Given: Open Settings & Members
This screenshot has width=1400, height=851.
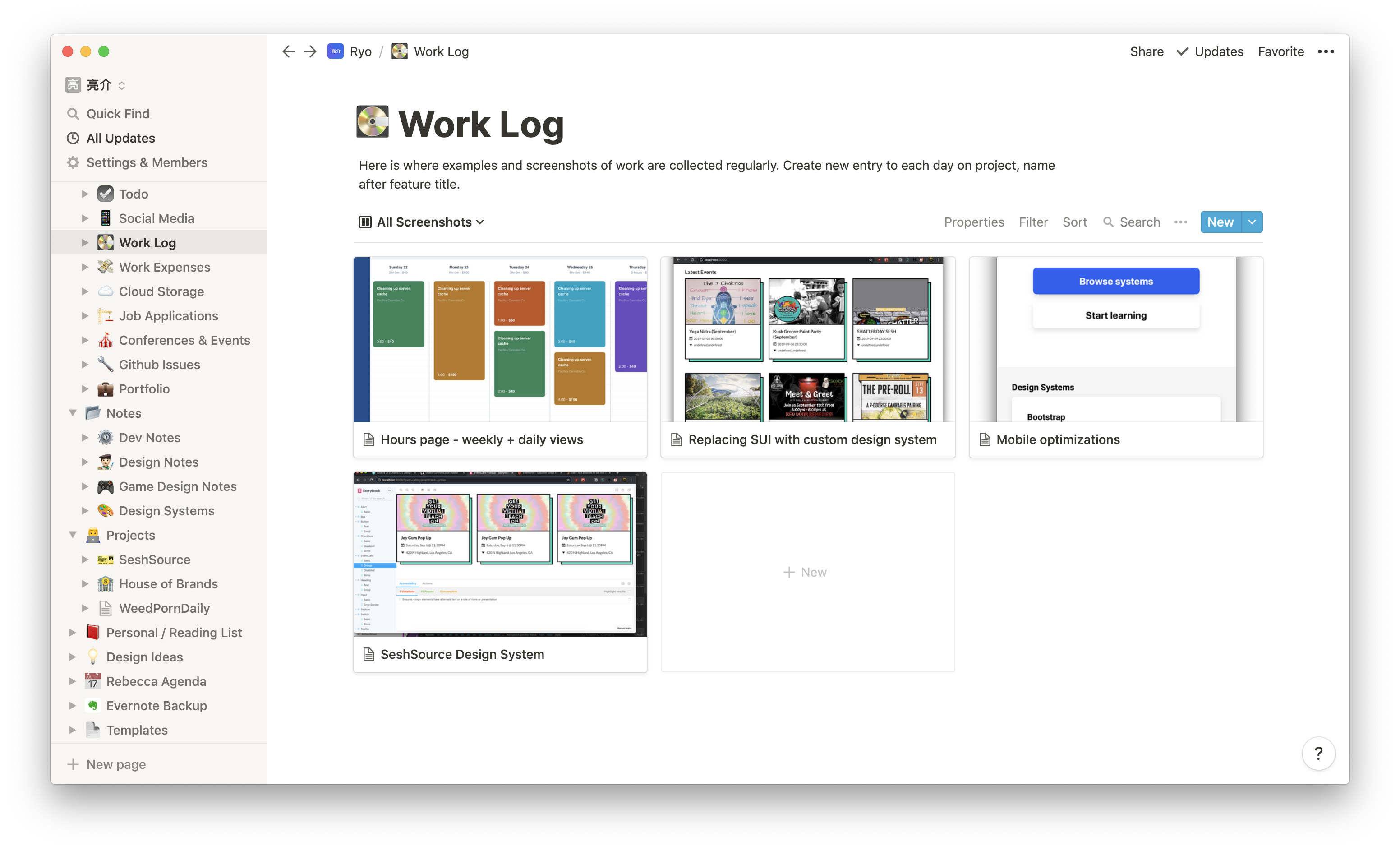Looking at the screenshot, I should click(x=147, y=162).
